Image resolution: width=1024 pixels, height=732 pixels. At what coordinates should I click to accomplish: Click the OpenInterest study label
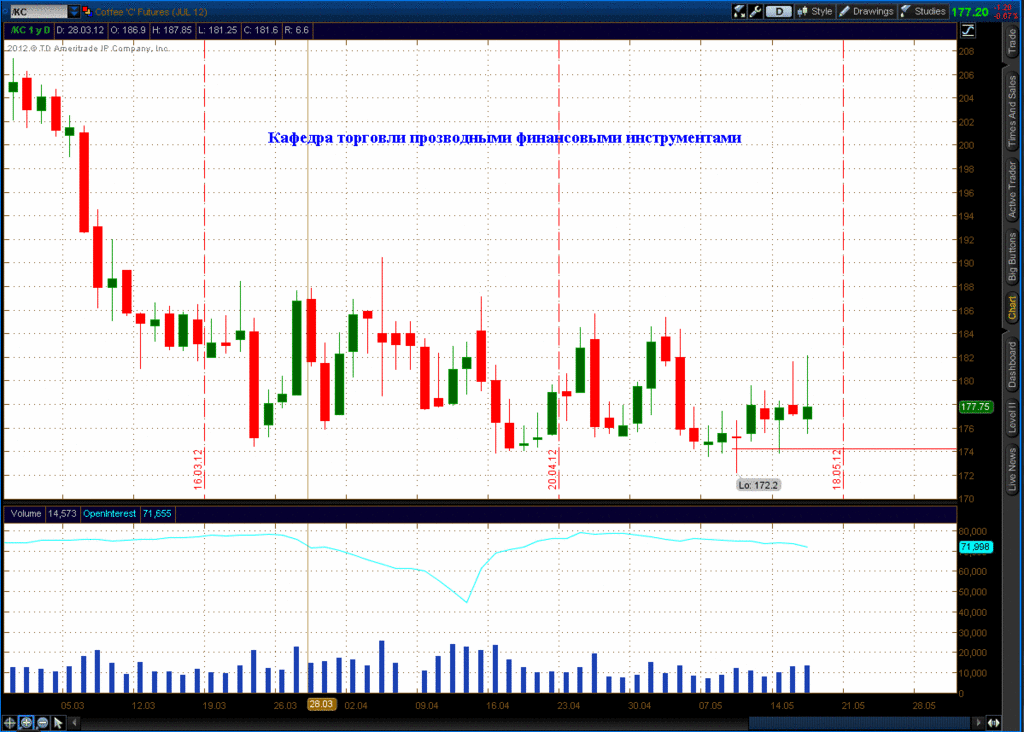109,513
